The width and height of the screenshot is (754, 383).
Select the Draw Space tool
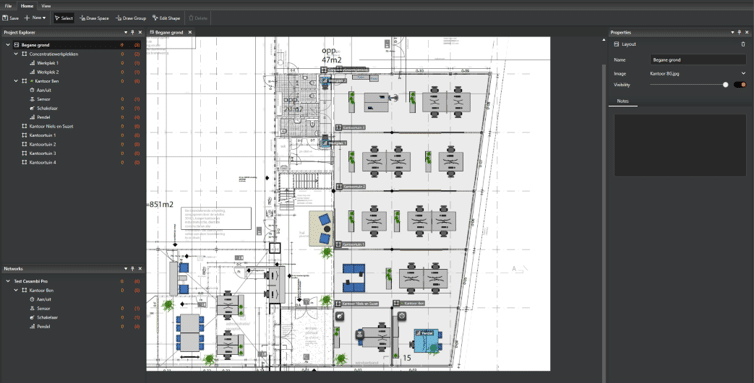(94, 18)
